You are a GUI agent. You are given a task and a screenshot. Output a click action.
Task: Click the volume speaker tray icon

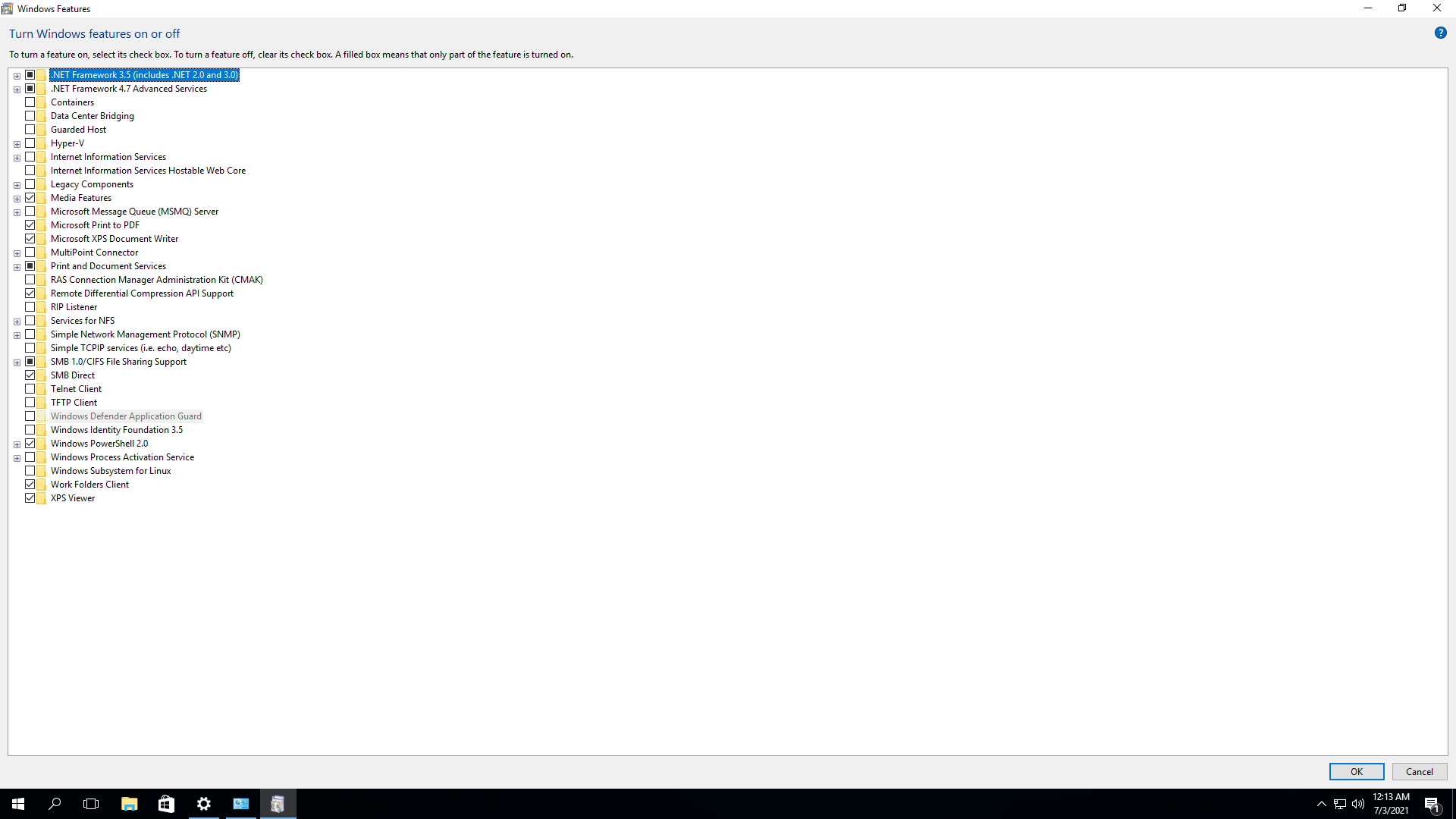coord(1358,804)
